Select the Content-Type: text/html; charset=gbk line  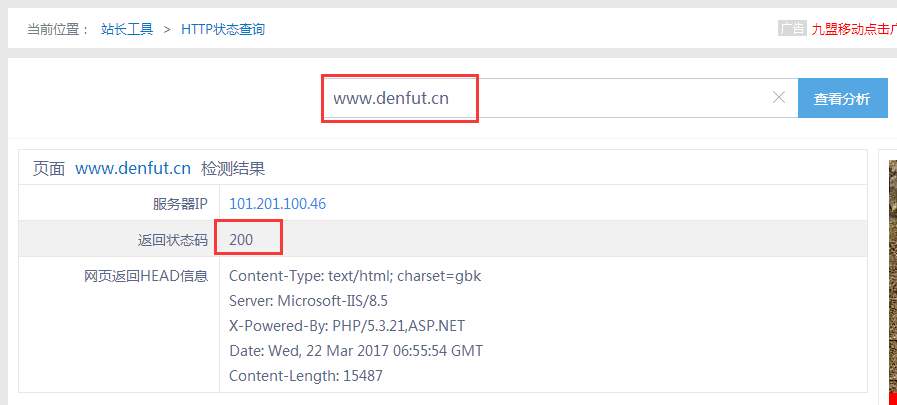tap(355, 276)
